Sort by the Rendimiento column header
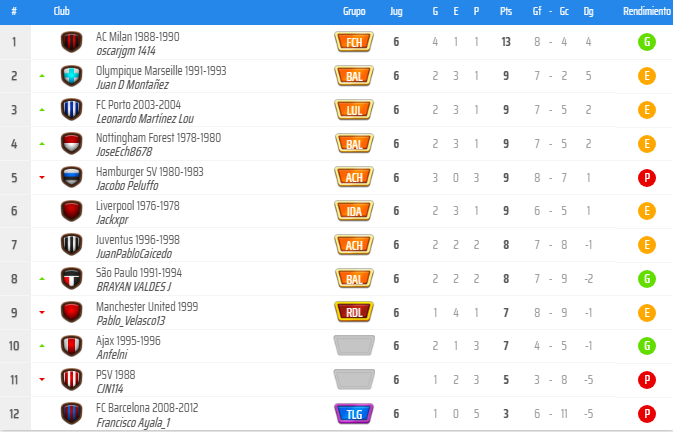673x432 pixels. [646, 10]
